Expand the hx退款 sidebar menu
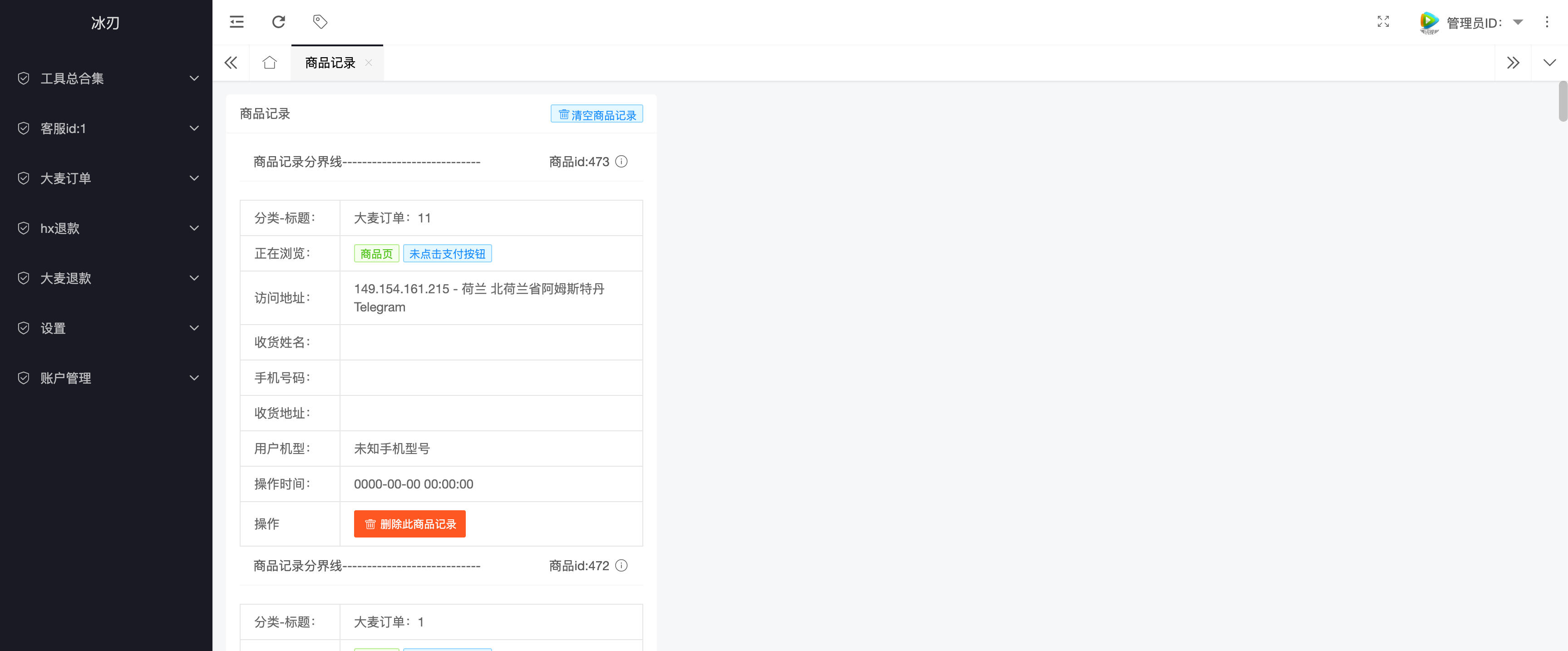Image resolution: width=1568 pixels, height=651 pixels. tap(106, 228)
